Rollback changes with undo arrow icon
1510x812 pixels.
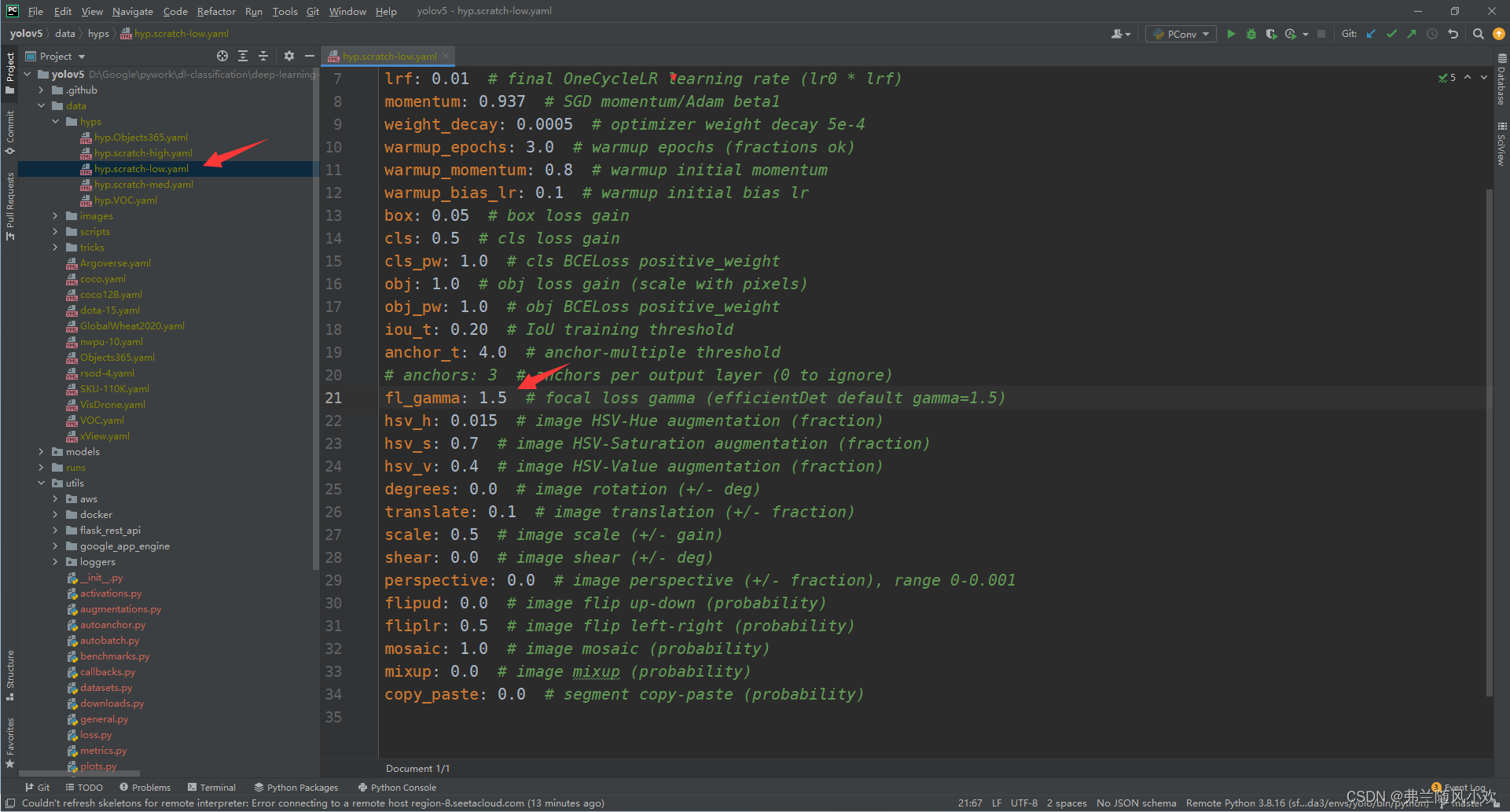click(x=1453, y=34)
